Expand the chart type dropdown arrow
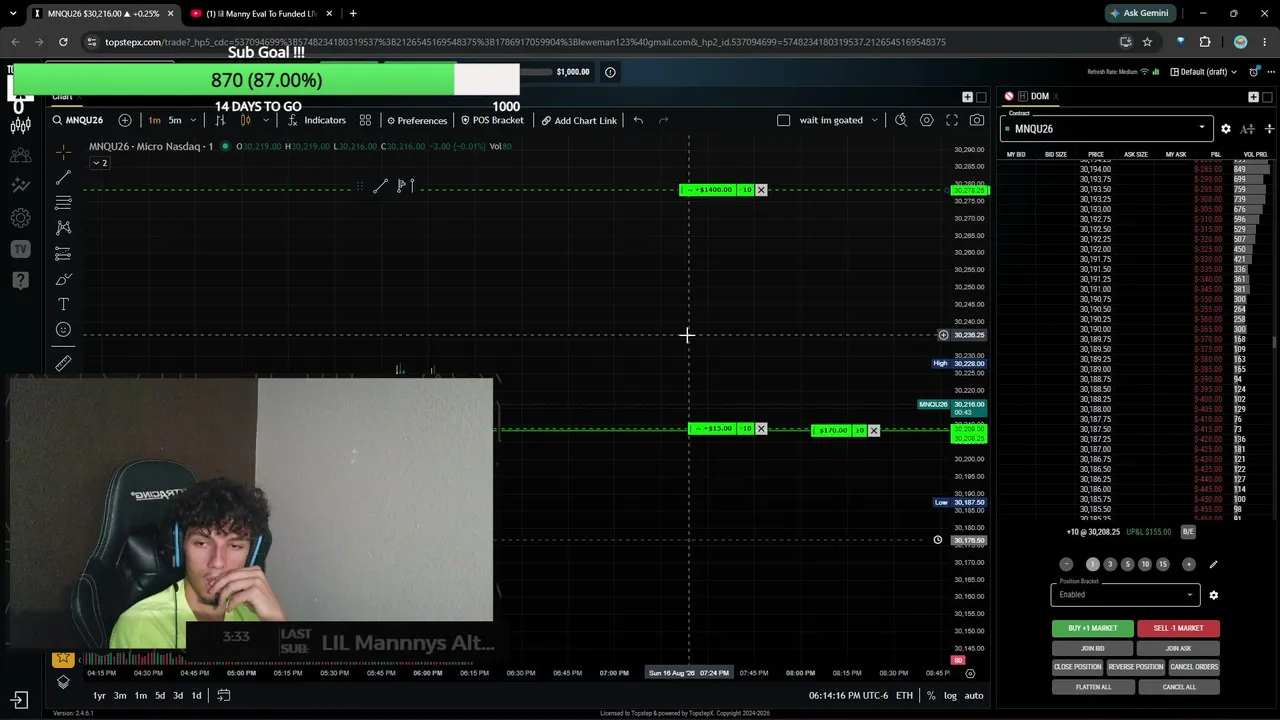 pos(265,120)
